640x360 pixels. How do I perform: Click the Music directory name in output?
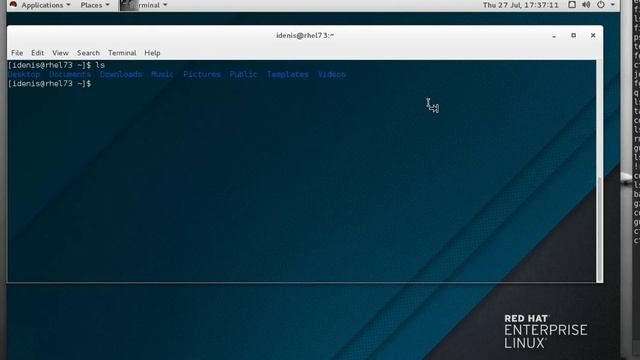pyautogui.click(x=162, y=75)
